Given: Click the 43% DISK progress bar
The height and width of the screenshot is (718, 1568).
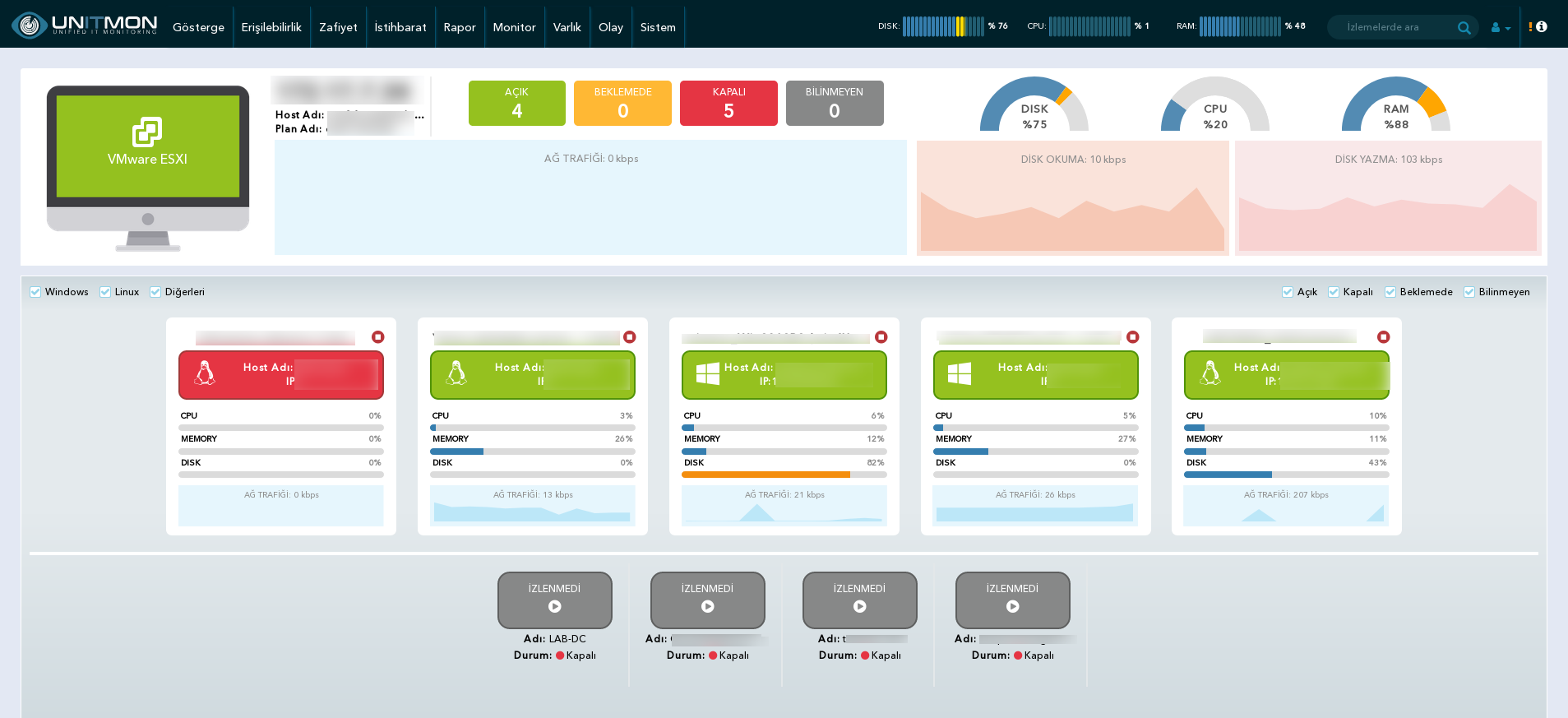Looking at the screenshot, I should [x=1286, y=475].
